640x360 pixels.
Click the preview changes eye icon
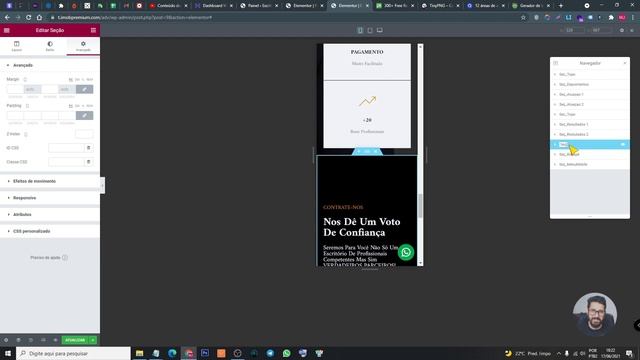[x=56, y=340]
